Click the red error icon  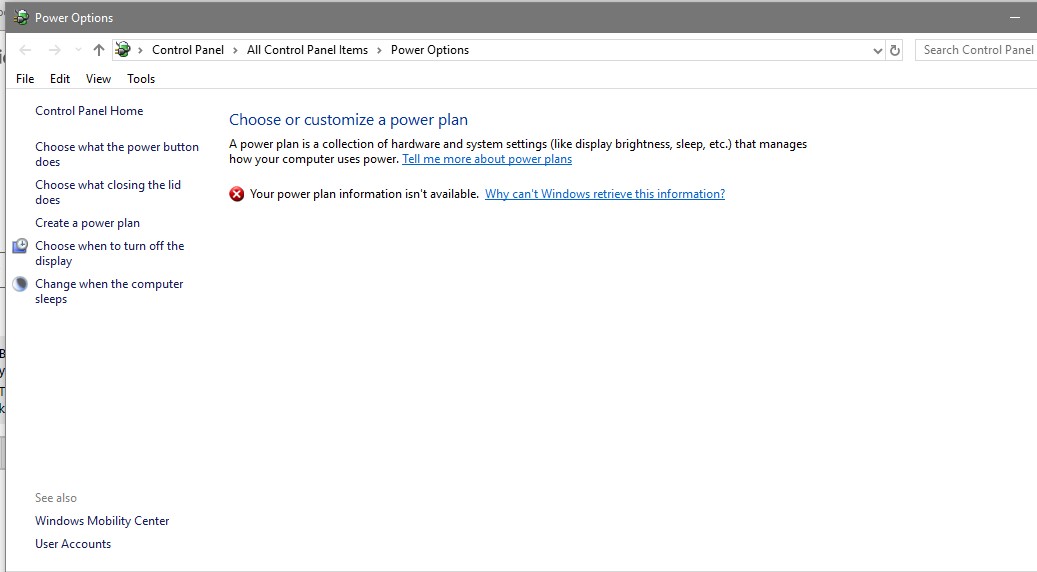click(x=237, y=194)
